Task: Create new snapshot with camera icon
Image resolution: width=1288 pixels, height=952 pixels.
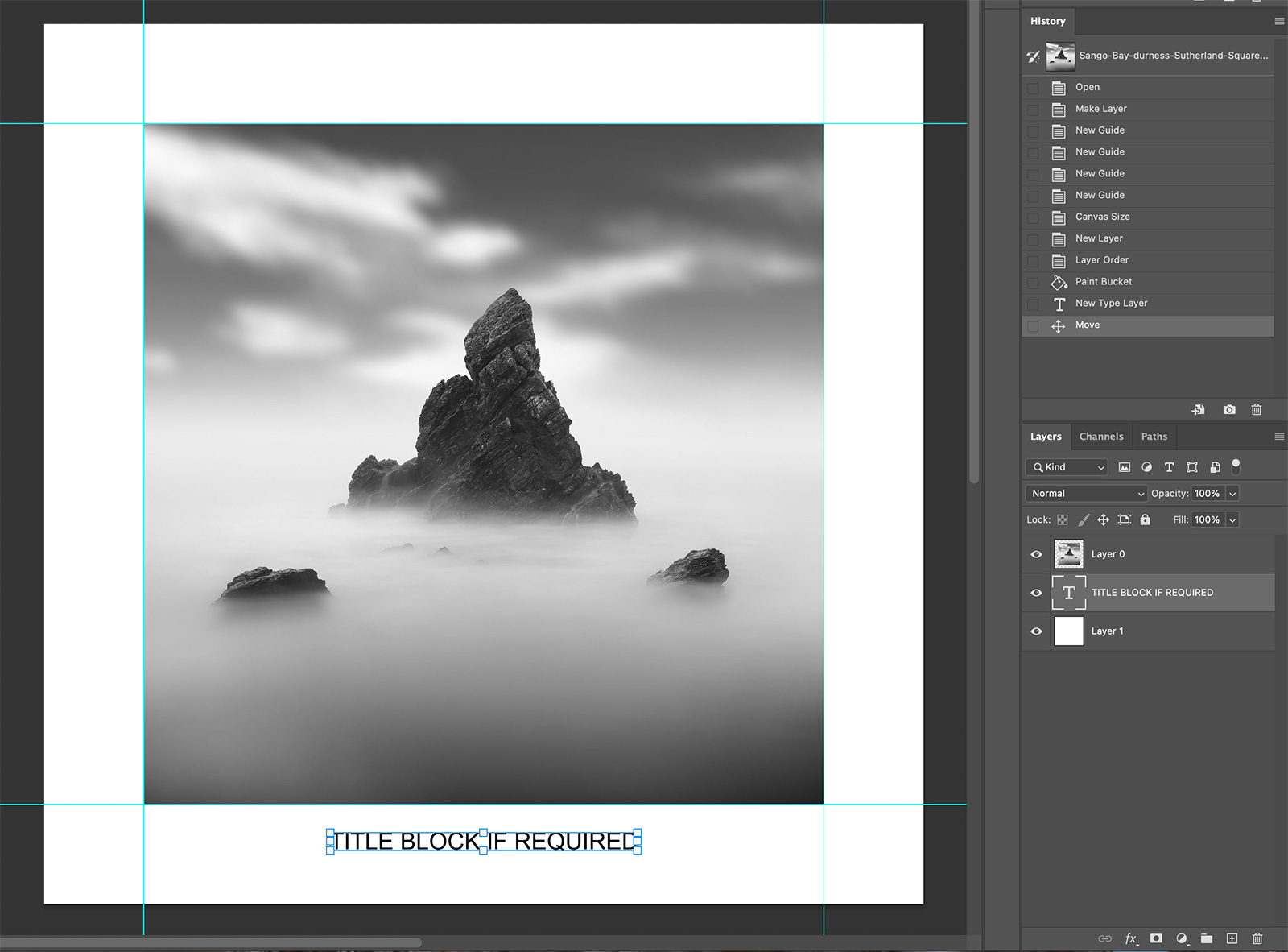Action: (x=1229, y=410)
